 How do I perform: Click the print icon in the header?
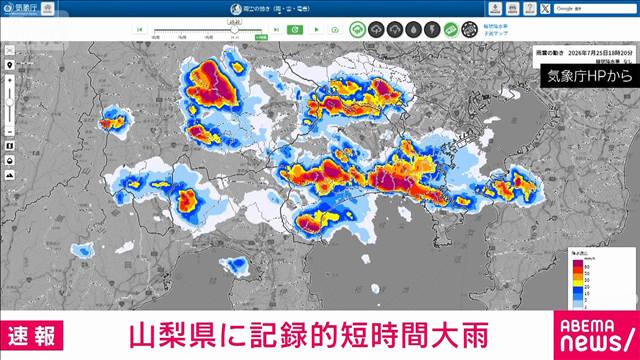tap(513, 8)
